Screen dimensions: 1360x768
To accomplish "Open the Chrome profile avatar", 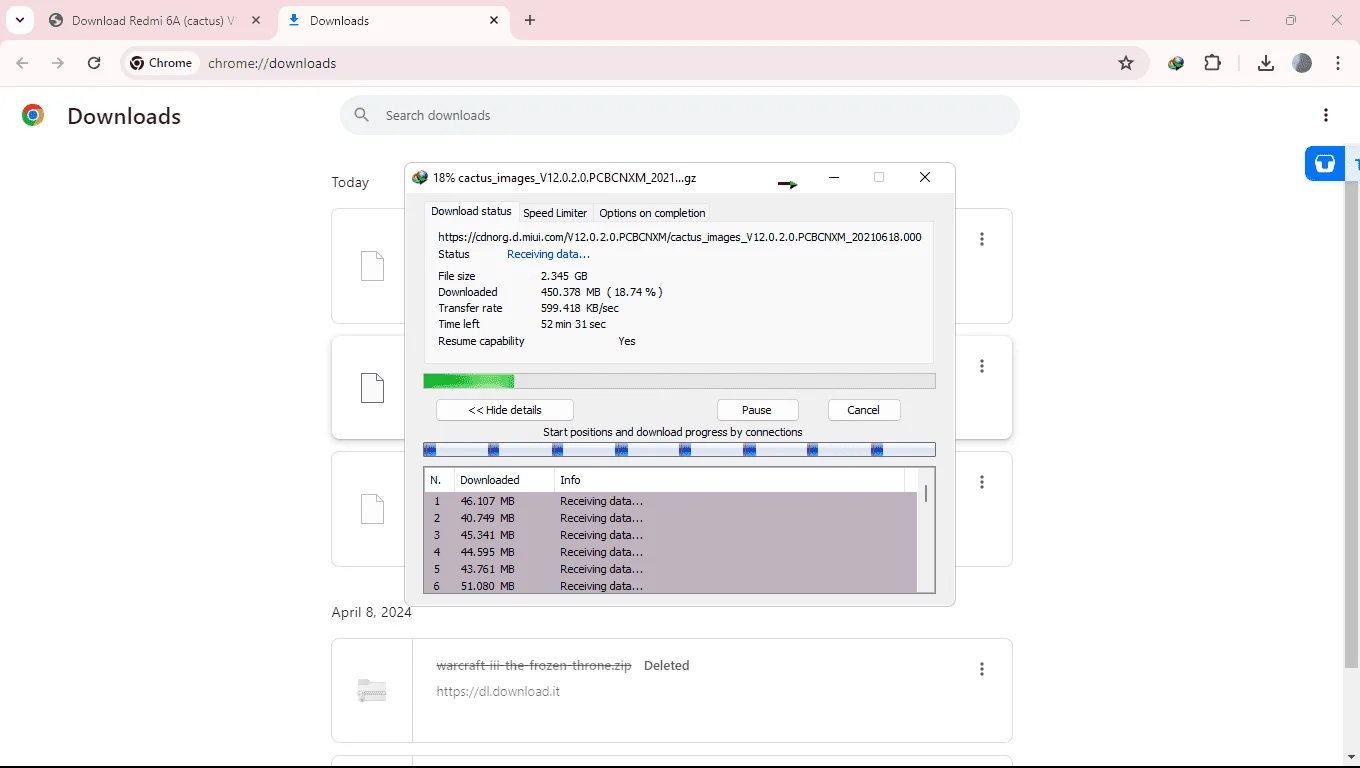I will click(1302, 63).
